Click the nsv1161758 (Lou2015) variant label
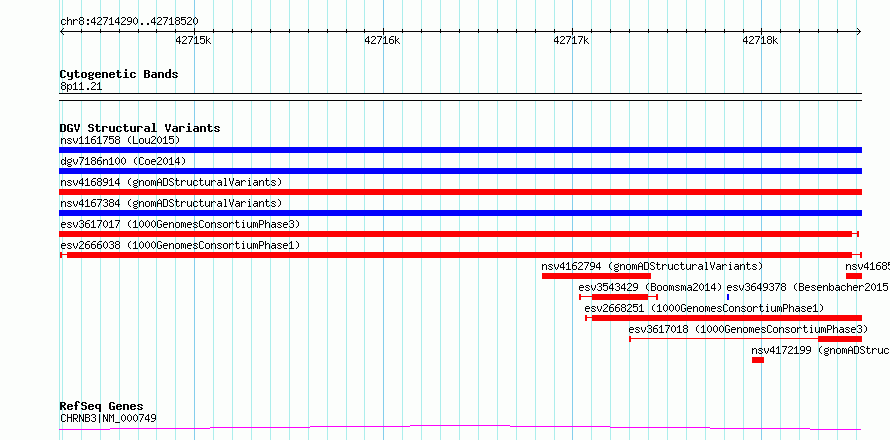This screenshot has height=440, width=890. 120,140
